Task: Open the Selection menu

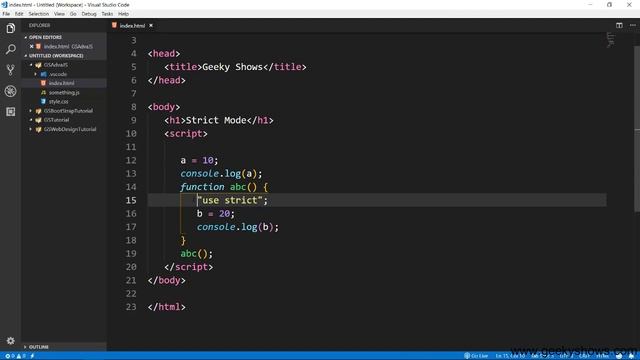Action: 38,14
